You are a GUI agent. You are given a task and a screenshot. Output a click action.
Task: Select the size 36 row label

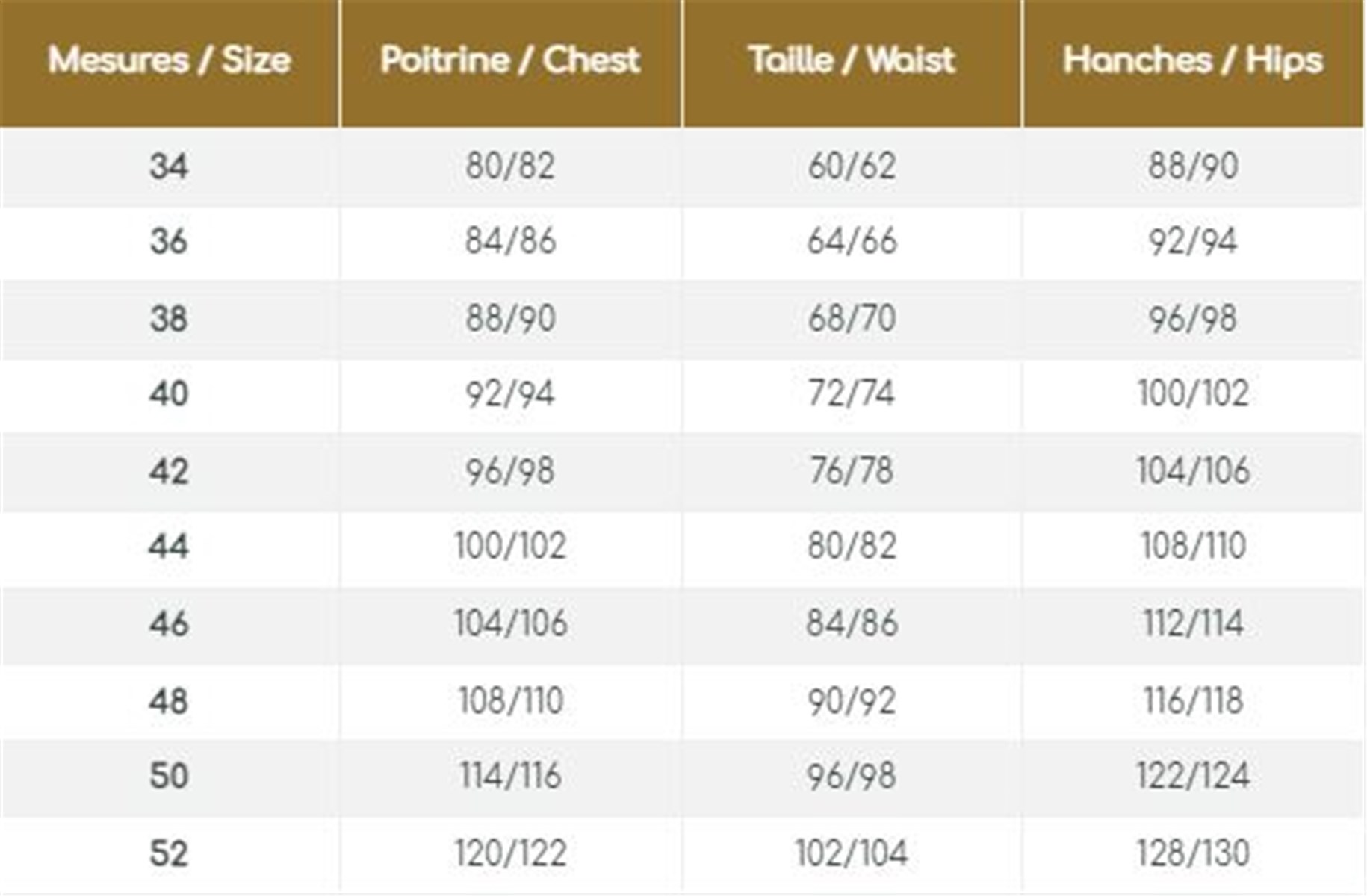(169, 242)
